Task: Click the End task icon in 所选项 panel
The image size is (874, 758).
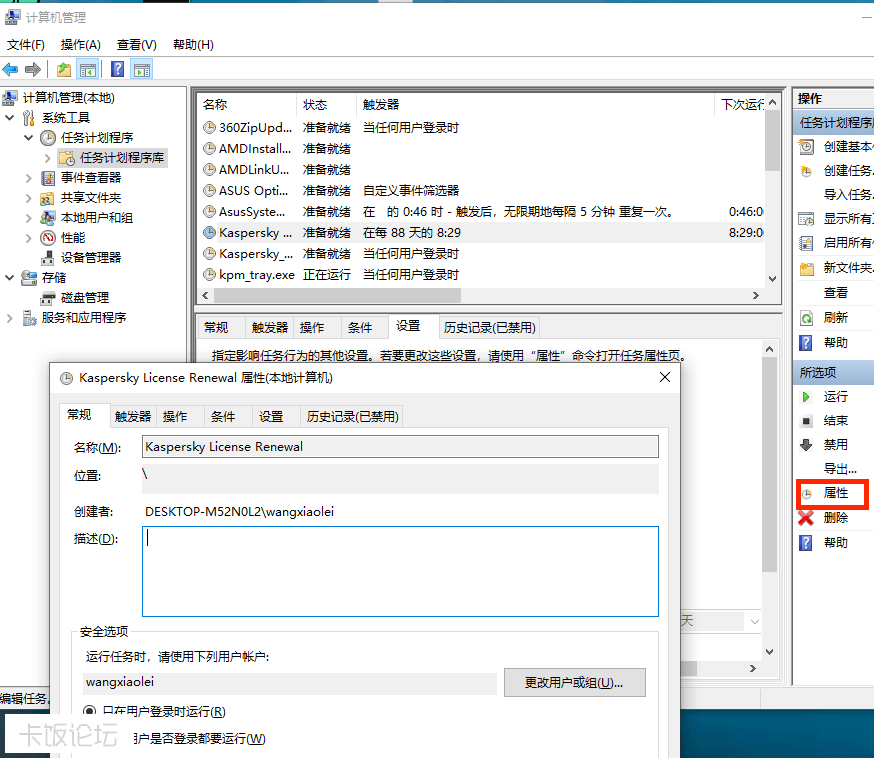Action: tap(807, 421)
